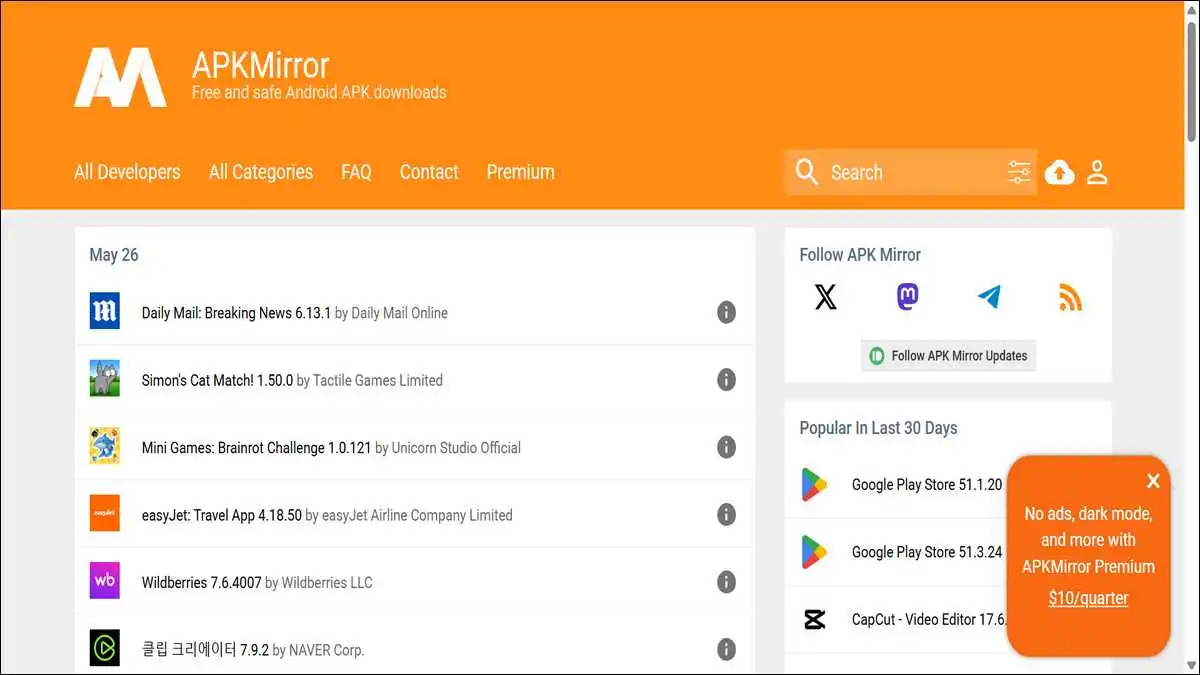Image resolution: width=1200 pixels, height=675 pixels.
Task: Show info for easyJet: Travel App
Action: pos(727,514)
